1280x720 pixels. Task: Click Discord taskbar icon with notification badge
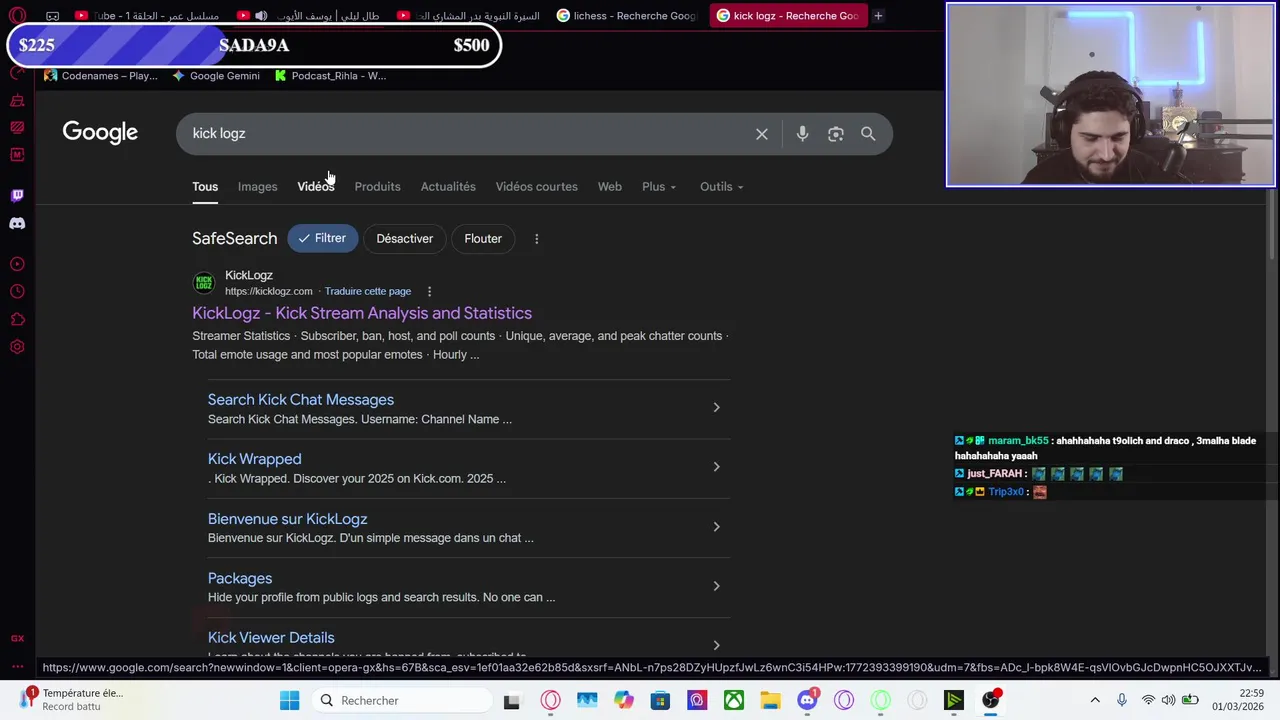[808, 700]
